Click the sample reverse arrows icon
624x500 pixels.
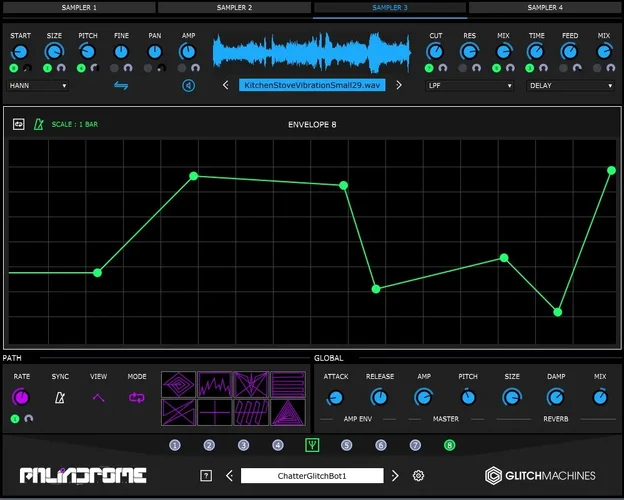pyautogui.click(x=121, y=86)
